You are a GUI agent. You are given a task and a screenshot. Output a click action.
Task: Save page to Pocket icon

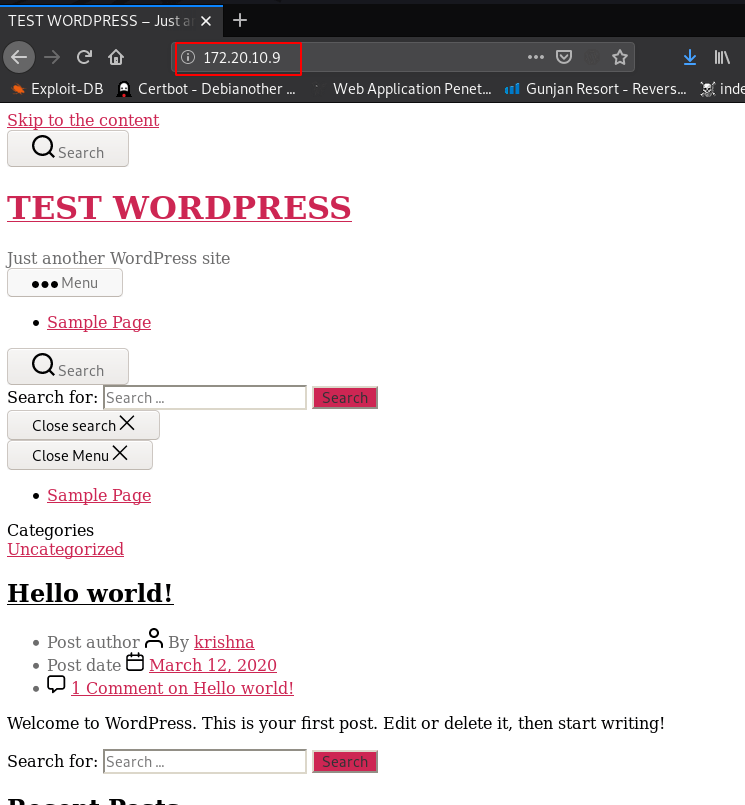tap(564, 57)
